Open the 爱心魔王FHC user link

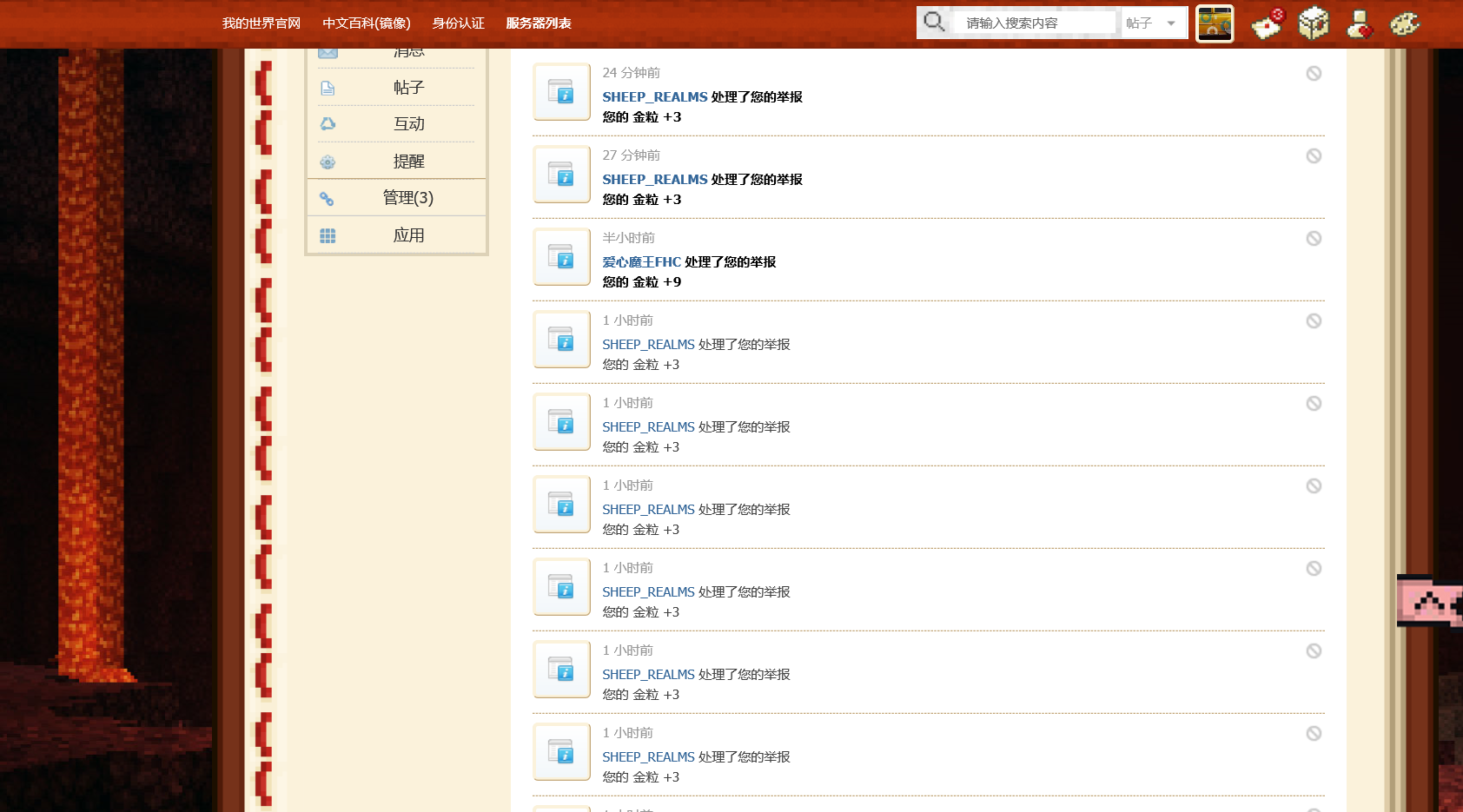642,262
